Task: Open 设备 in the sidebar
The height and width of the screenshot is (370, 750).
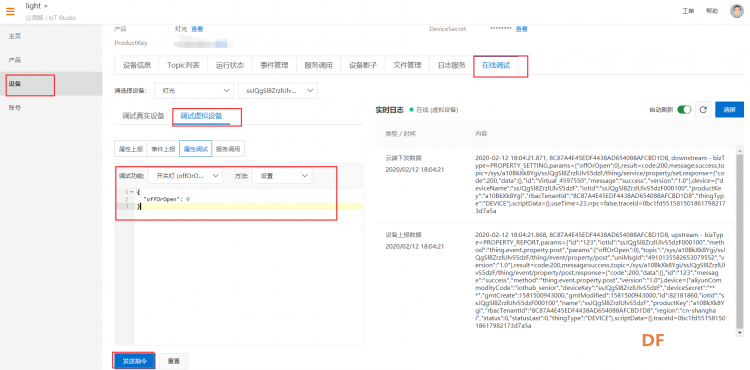Action: [x=51, y=84]
